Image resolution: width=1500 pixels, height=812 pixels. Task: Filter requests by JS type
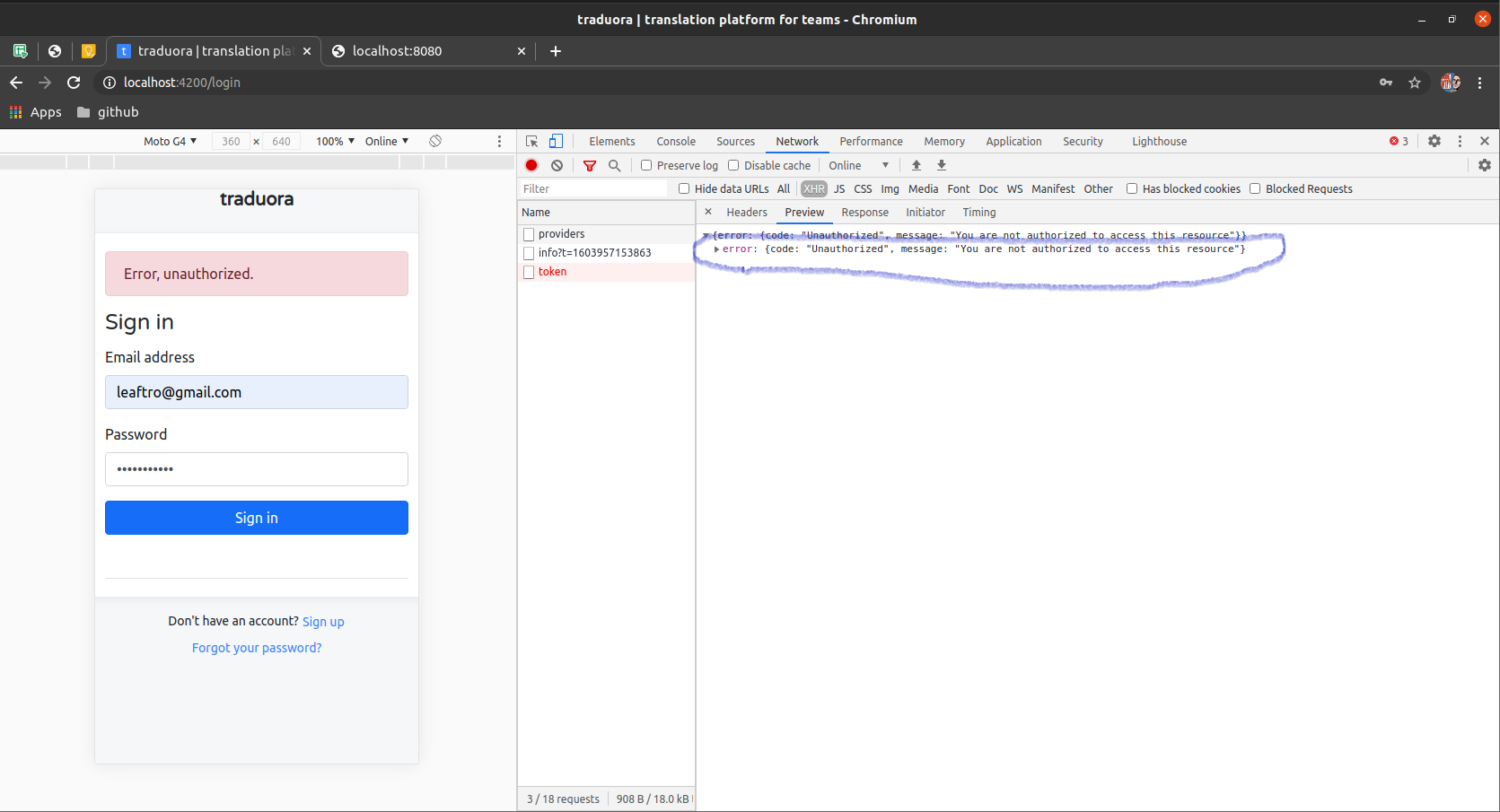(x=839, y=188)
